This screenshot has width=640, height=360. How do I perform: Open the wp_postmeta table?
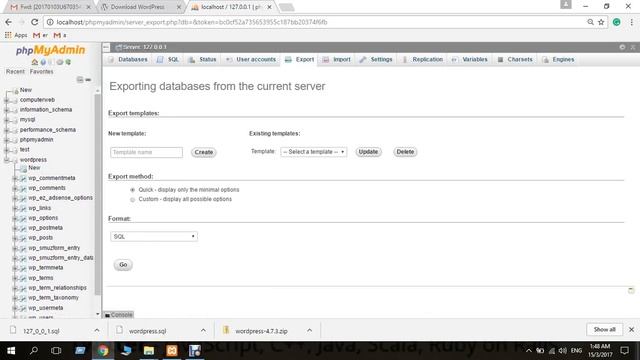point(45,228)
